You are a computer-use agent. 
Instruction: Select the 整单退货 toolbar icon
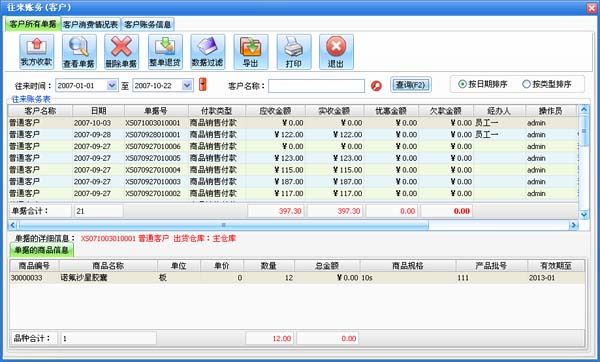click(x=165, y=52)
